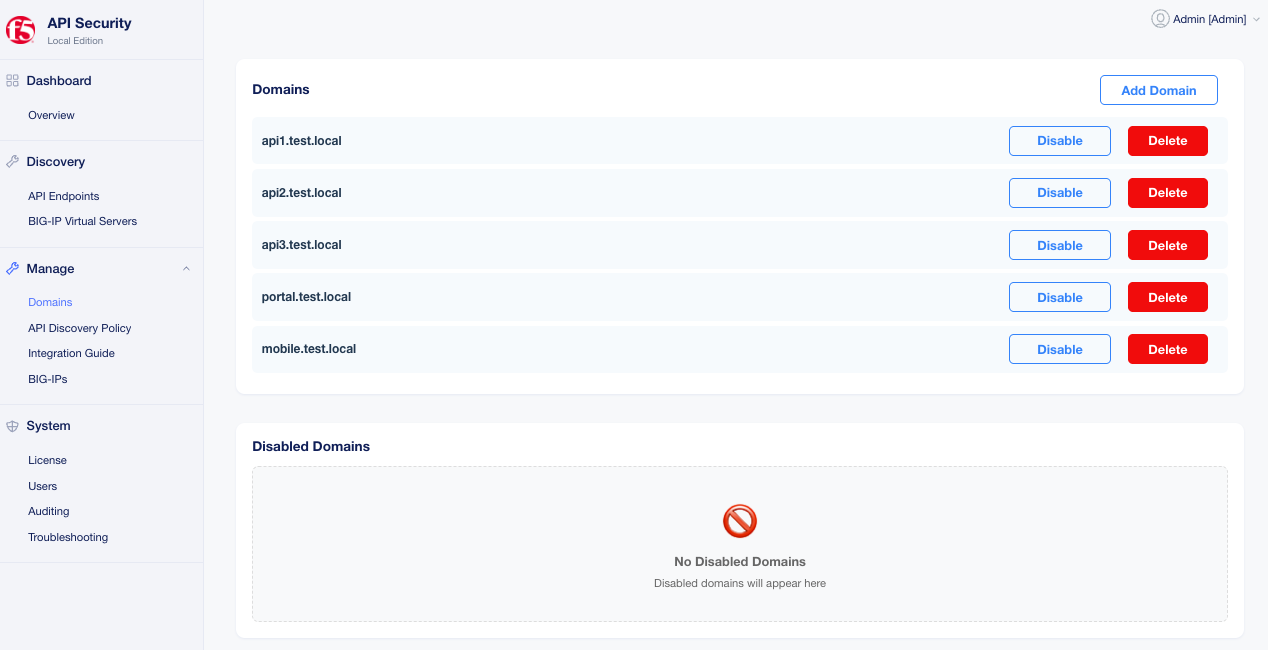Click the api2.test.local domain name

pos(302,193)
